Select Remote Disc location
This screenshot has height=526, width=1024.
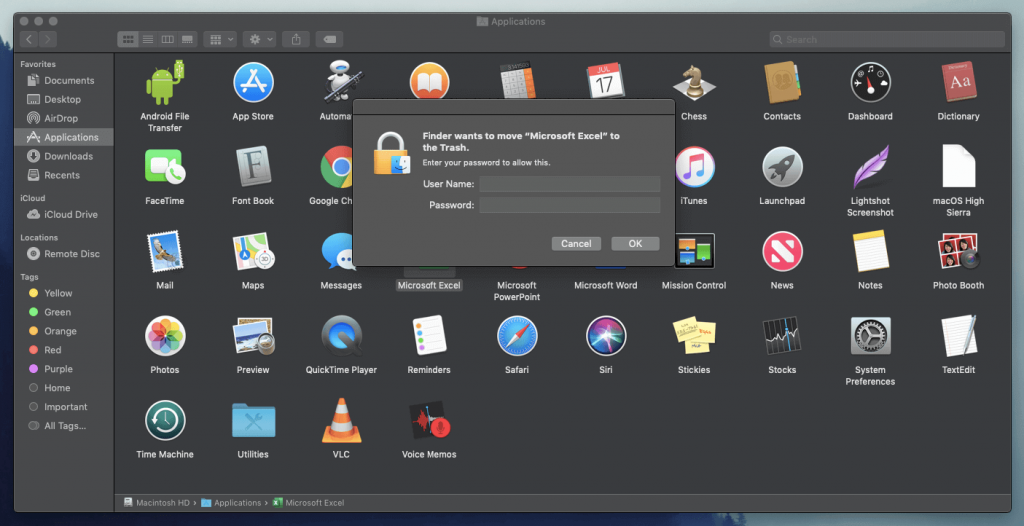[x=63, y=254]
